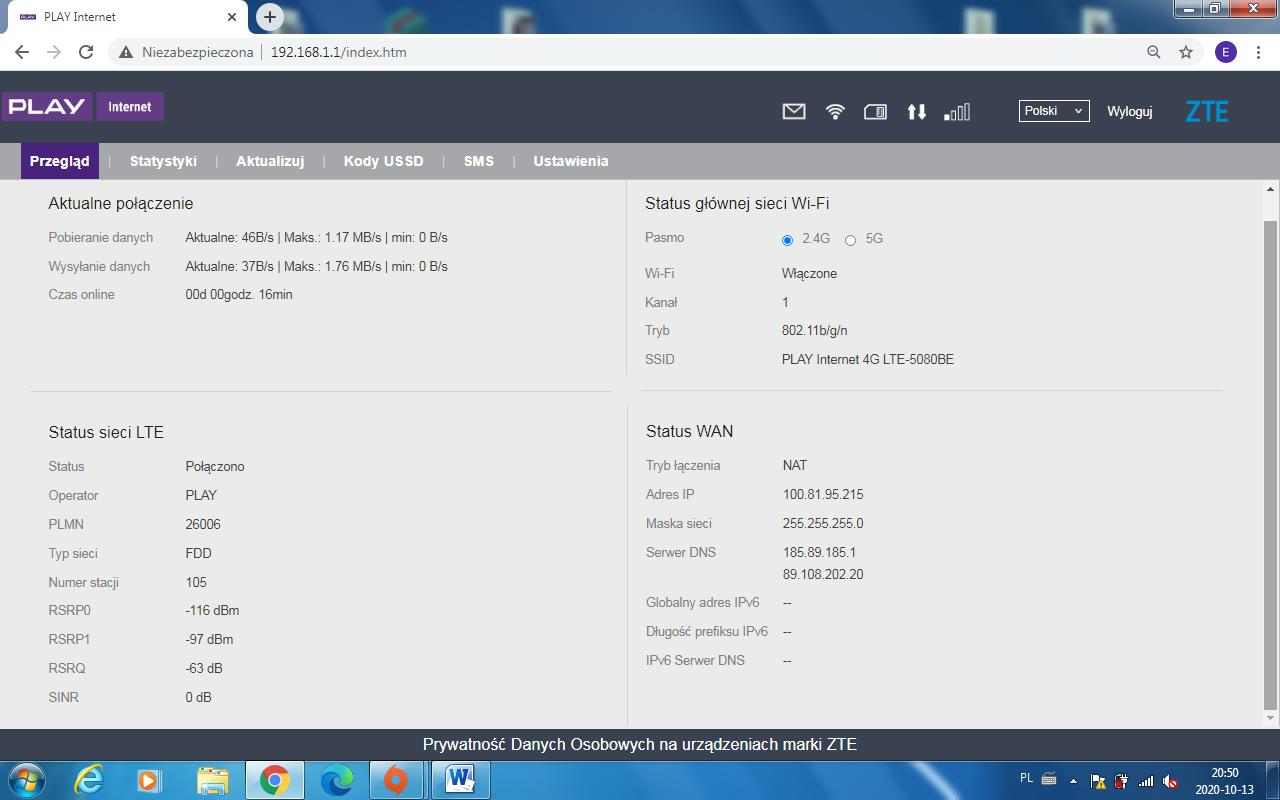
Task: Click Wyloguj to log out
Action: point(1129,111)
